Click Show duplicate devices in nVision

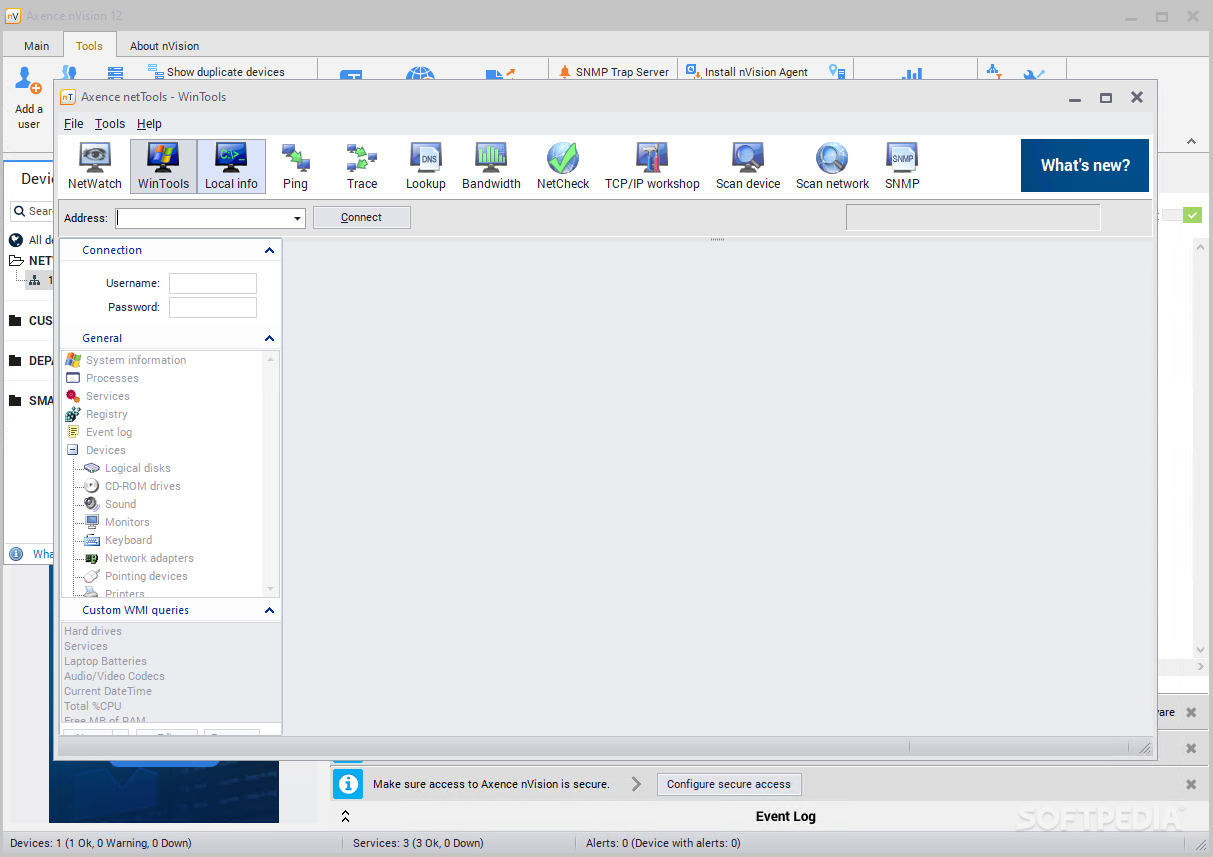click(x=216, y=72)
